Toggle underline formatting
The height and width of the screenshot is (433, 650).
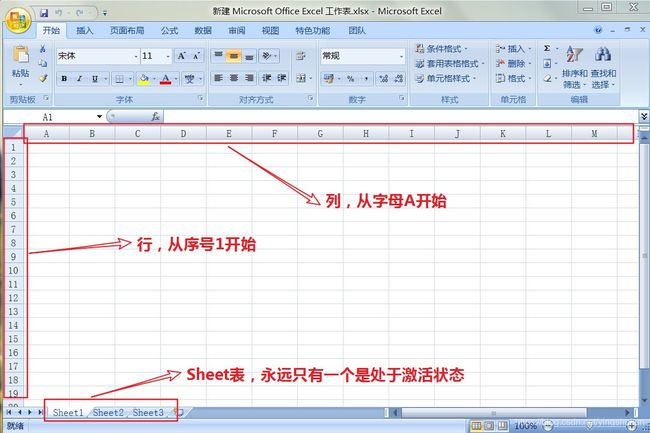(x=95, y=78)
